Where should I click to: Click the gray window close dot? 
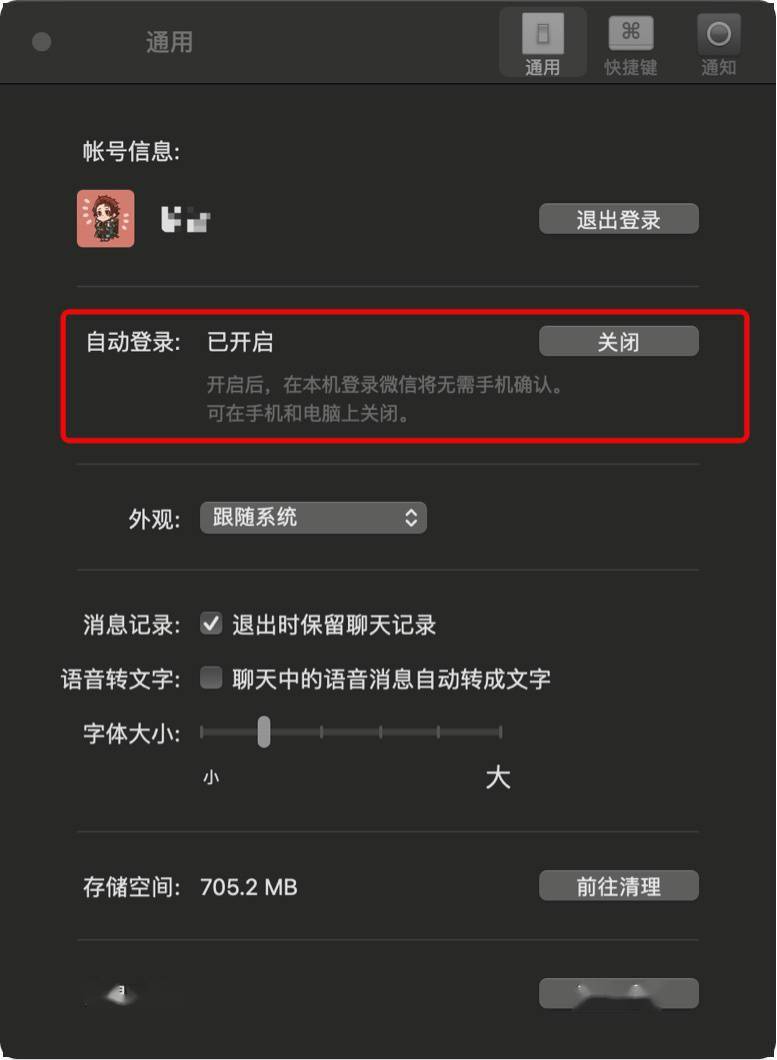pyautogui.click(x=42, y=42)
